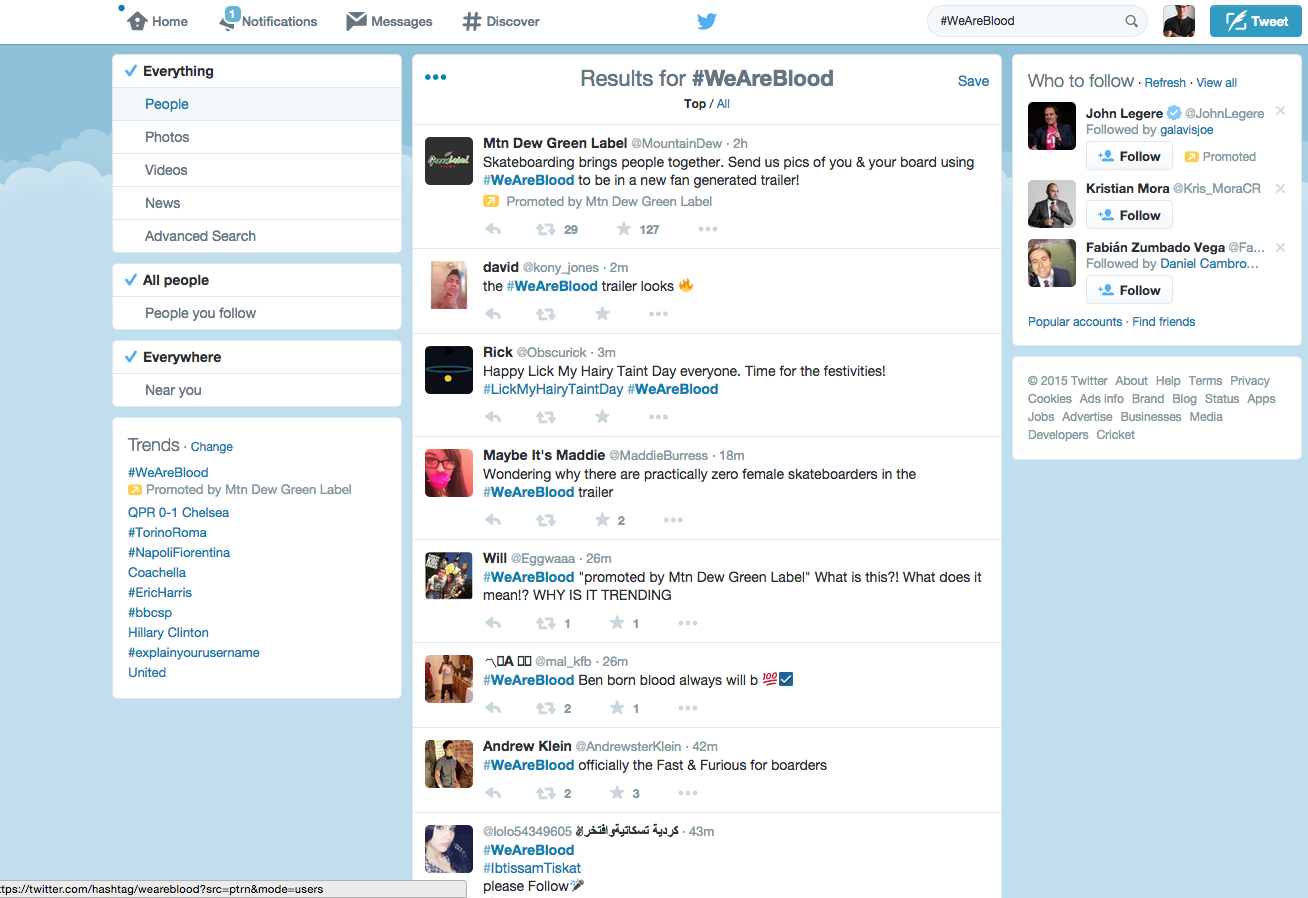Open the Notifications tab

(x=268, y=21)
